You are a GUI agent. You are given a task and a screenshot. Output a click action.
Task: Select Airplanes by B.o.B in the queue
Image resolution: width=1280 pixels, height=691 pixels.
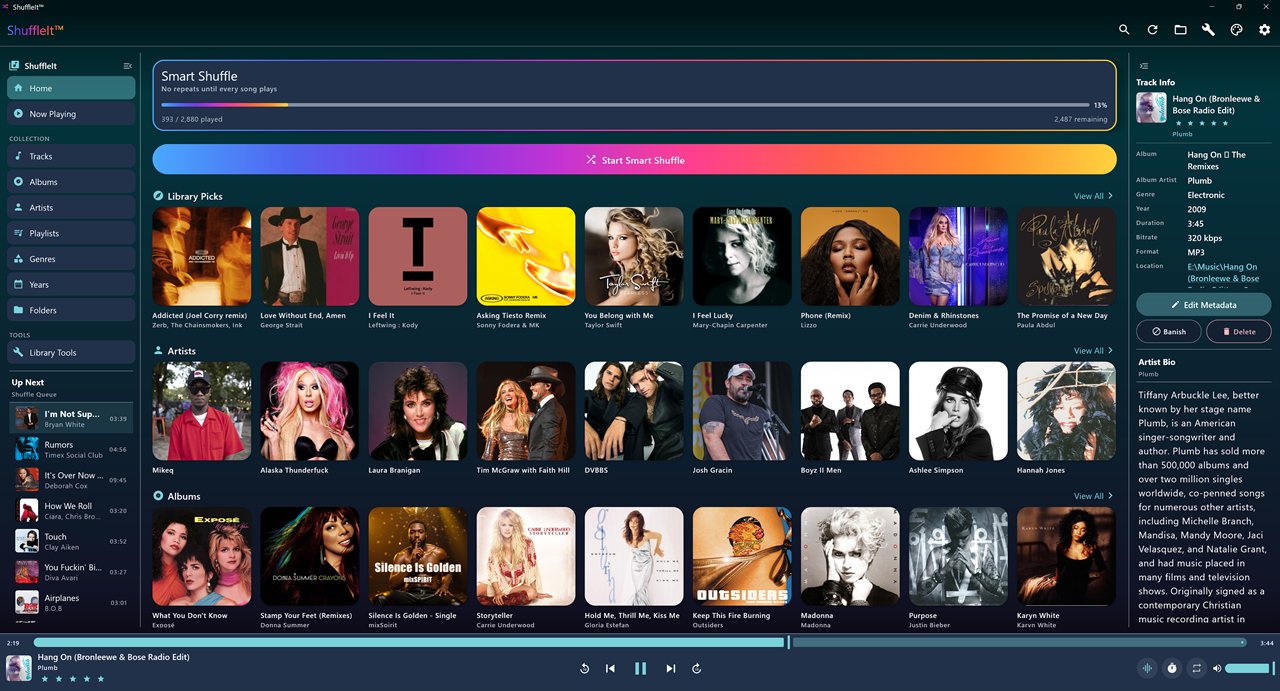coord(71,602)
